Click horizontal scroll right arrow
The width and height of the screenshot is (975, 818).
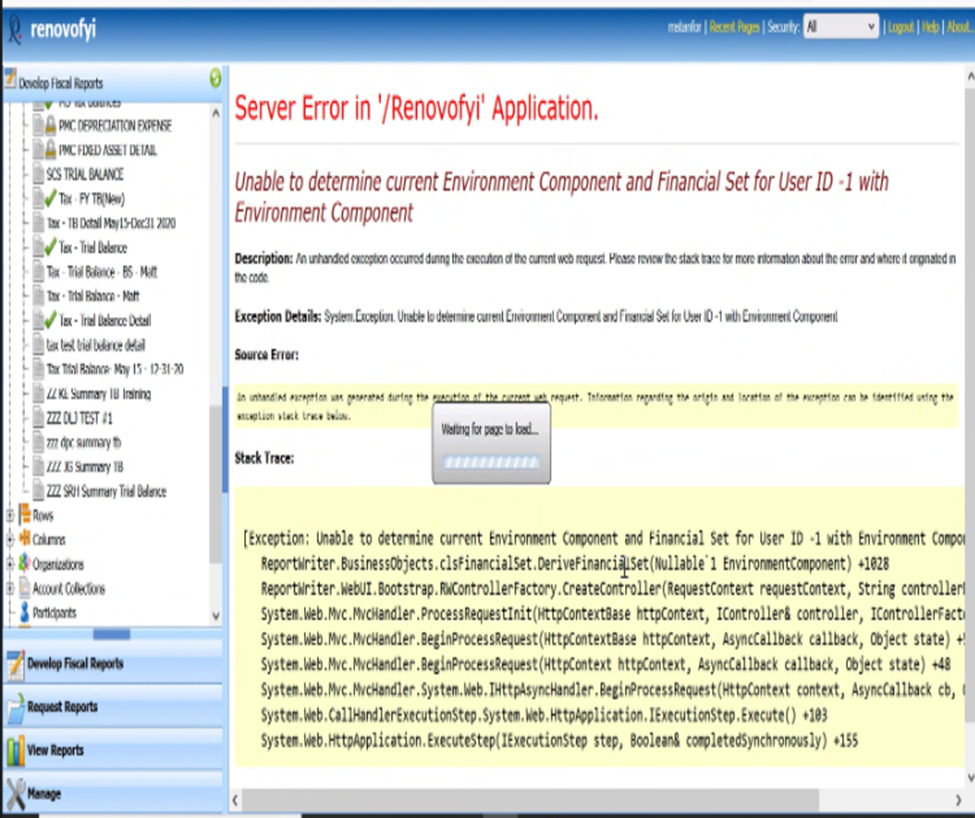tap(958, 800)
